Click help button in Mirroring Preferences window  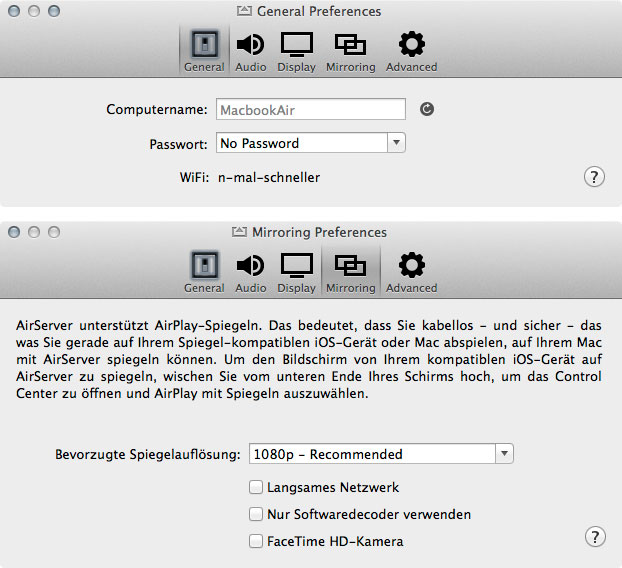click(595, 537)
